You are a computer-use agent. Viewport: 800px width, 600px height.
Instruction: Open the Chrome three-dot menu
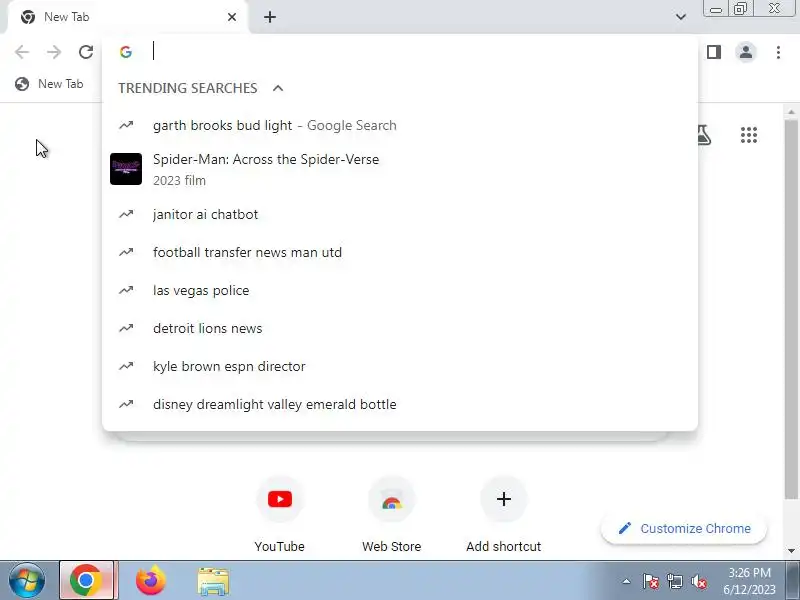pos(778,52)
